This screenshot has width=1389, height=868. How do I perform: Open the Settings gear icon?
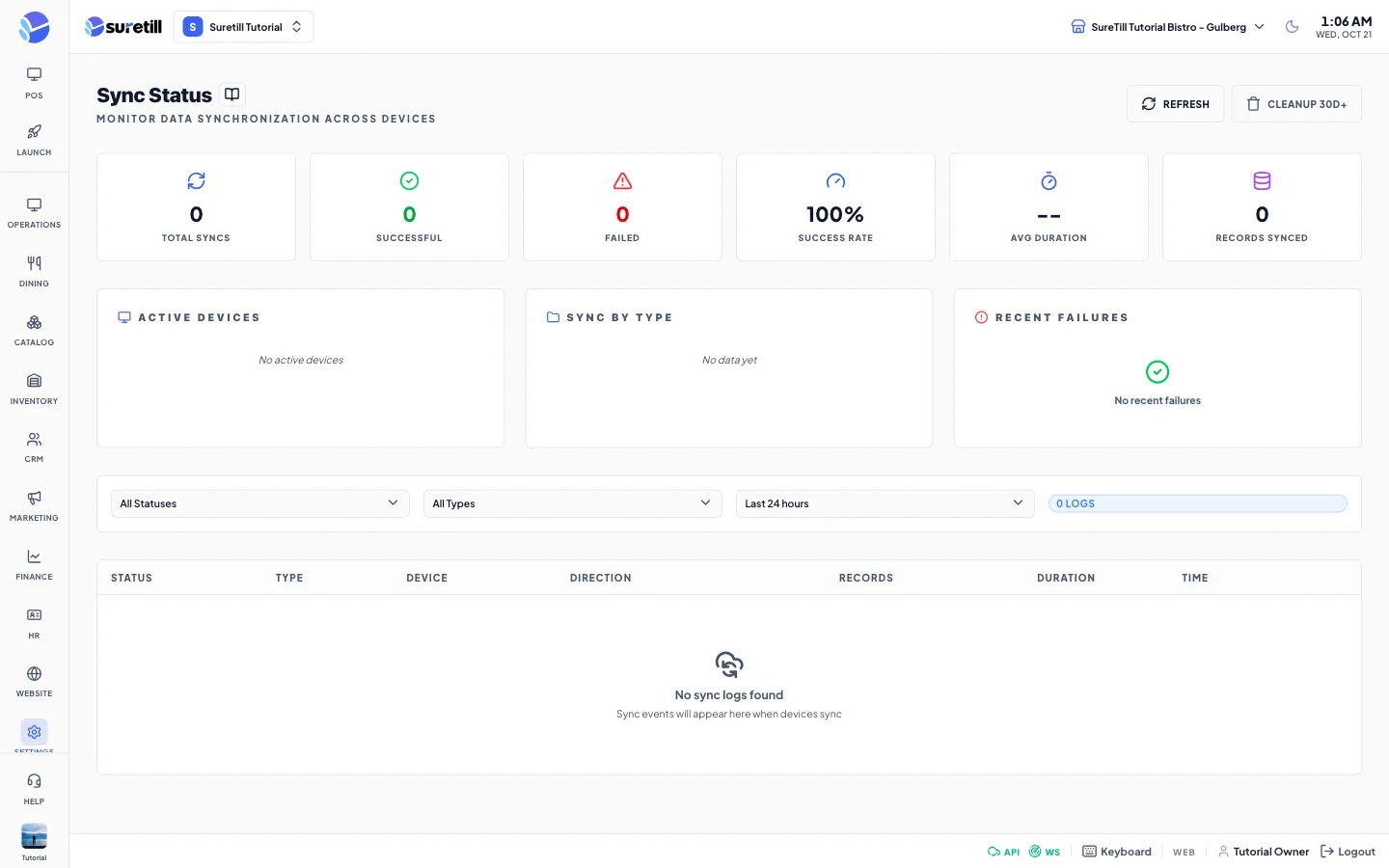click(34, 732)
